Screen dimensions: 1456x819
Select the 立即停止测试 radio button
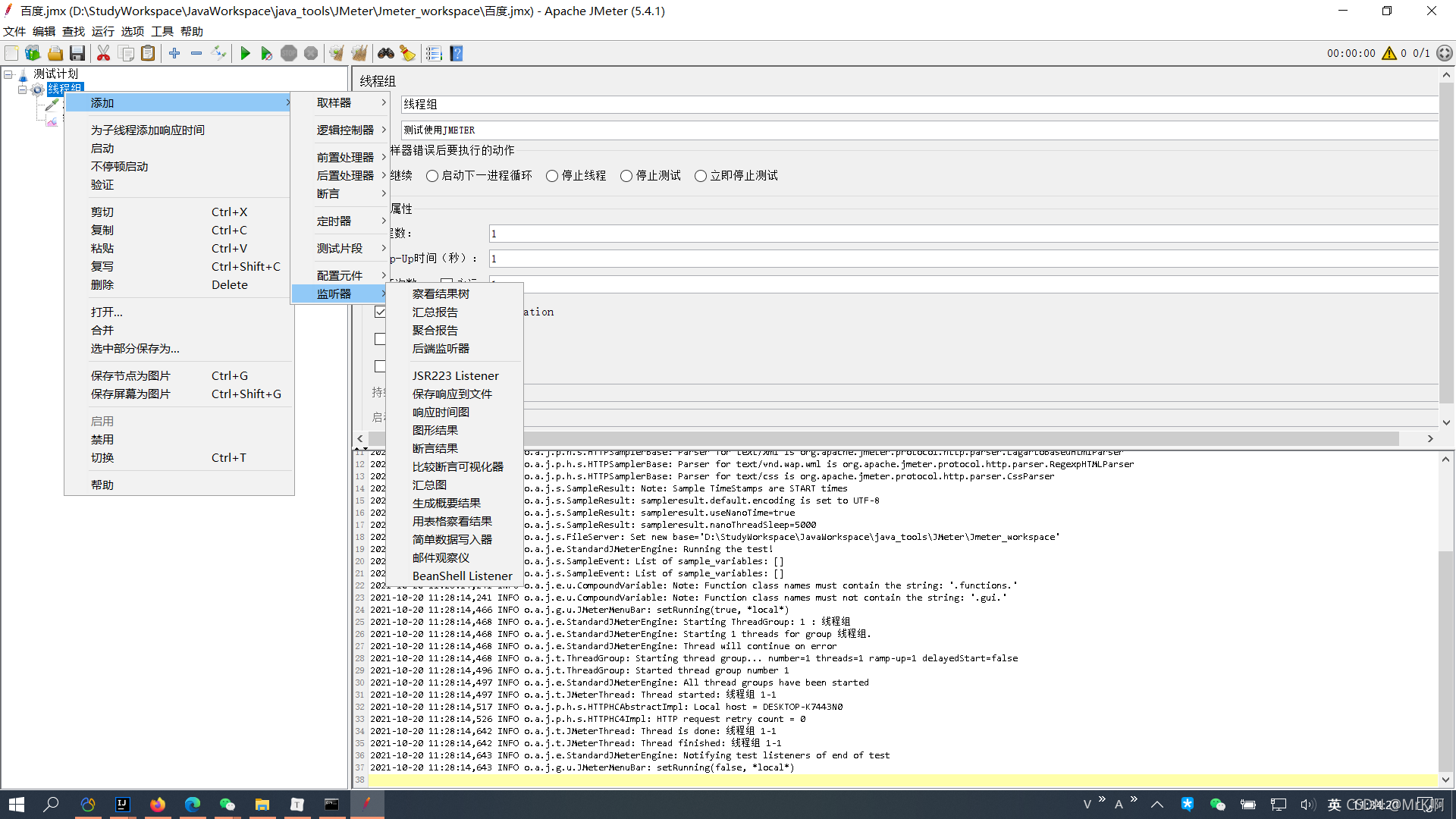coord(701,176)
